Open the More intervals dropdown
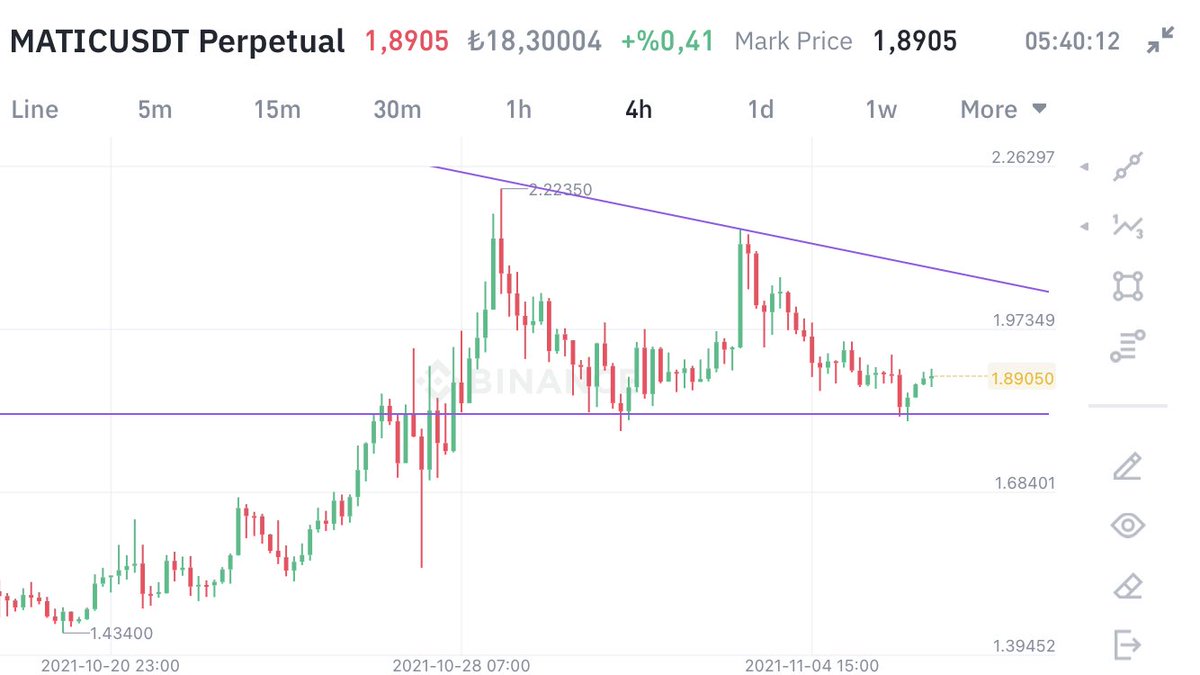The image size is (1200, 675). (x=1003, y=109)
